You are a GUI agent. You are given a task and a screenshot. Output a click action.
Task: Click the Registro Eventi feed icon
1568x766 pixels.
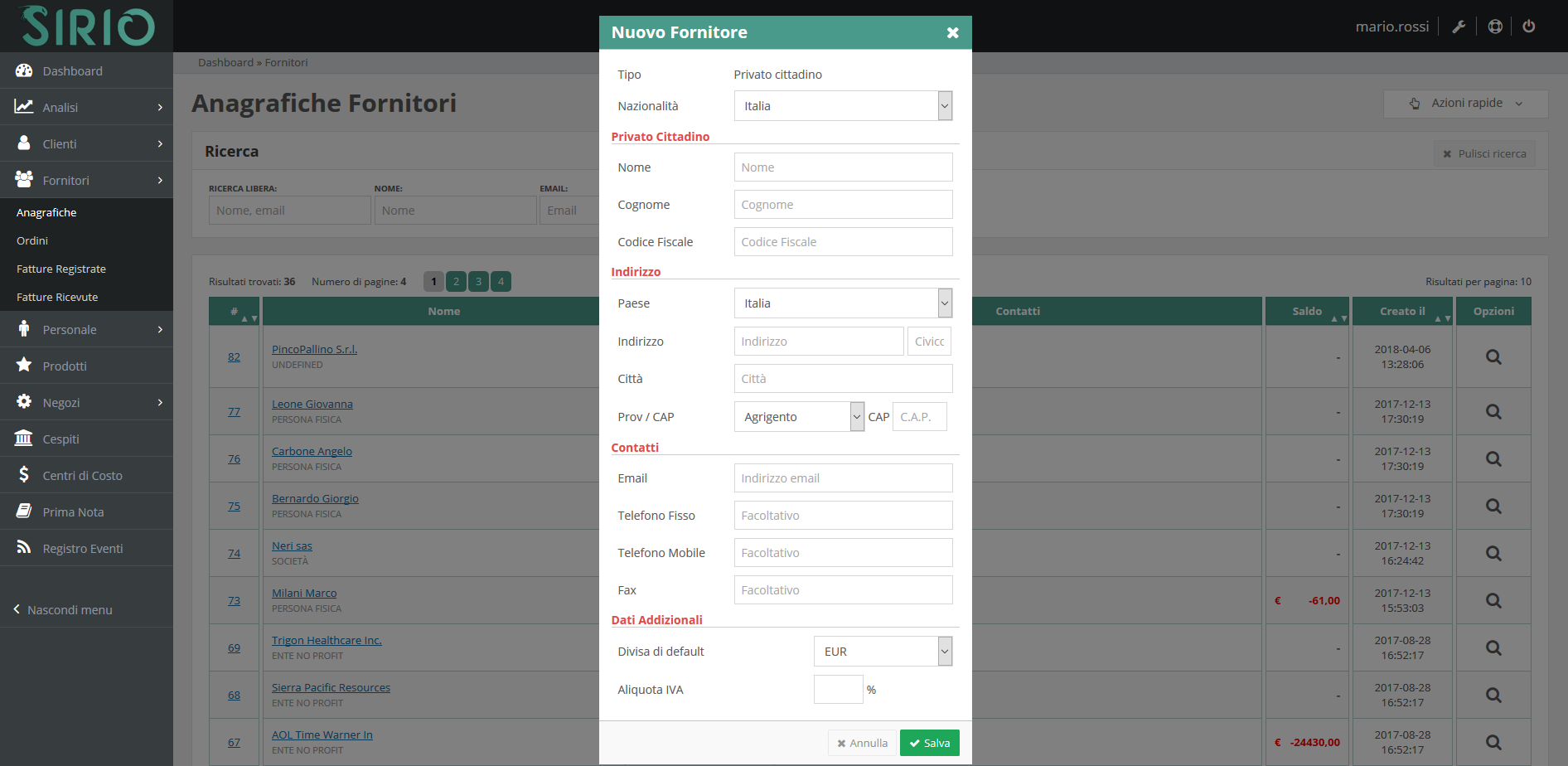pyautogui.click(x=24, y=548)
